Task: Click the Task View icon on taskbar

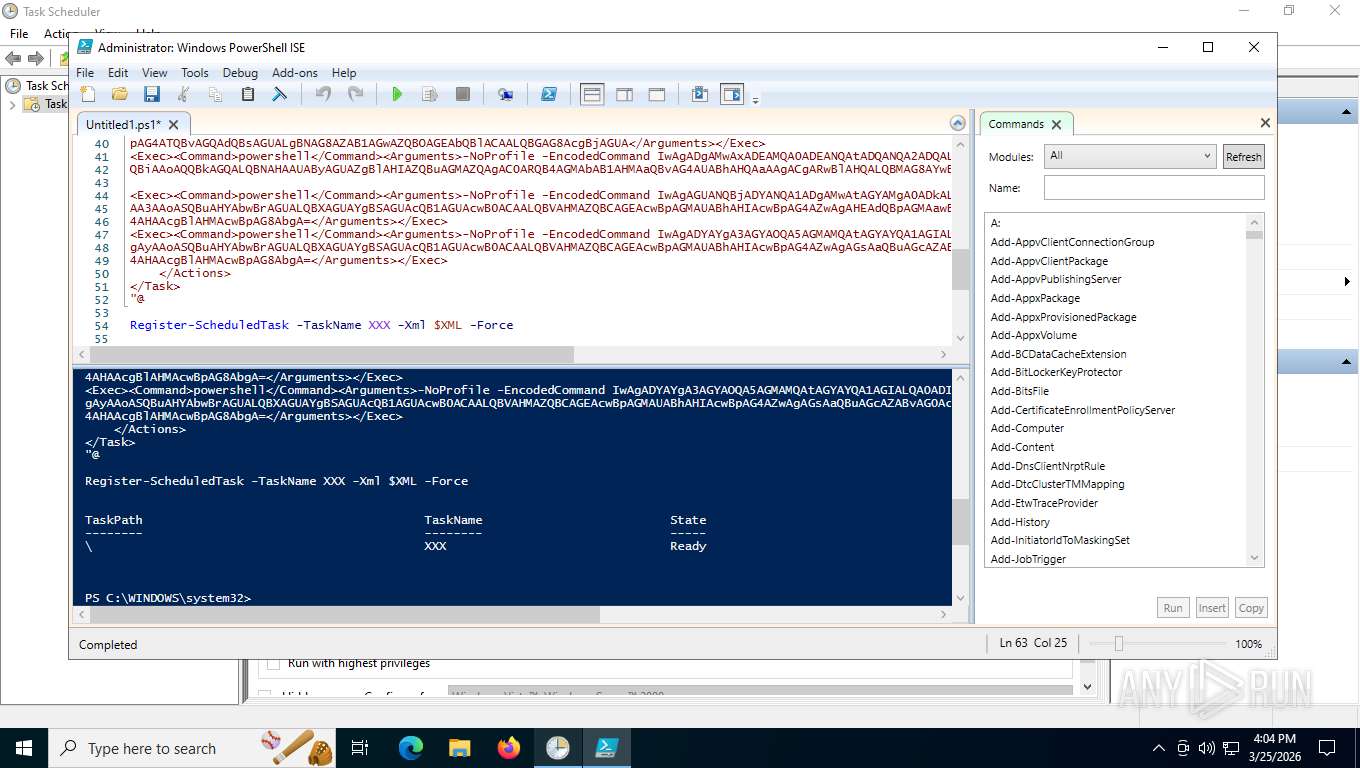Action: click(361, 748)
